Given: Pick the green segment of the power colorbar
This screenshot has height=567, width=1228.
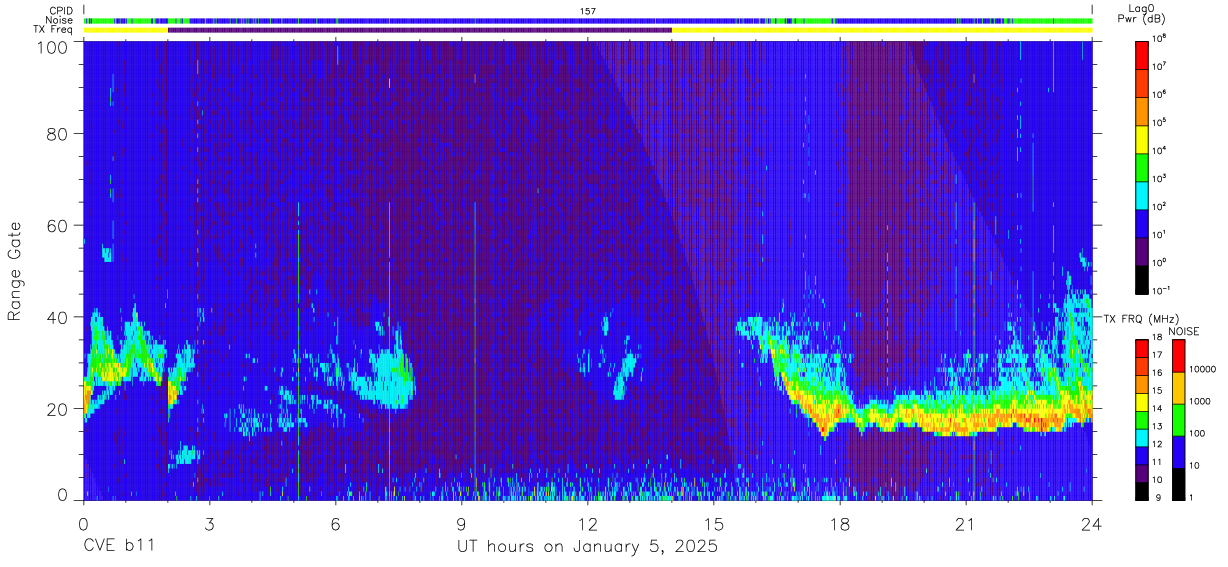Looking at the screenshot, I should (1141, 165).
